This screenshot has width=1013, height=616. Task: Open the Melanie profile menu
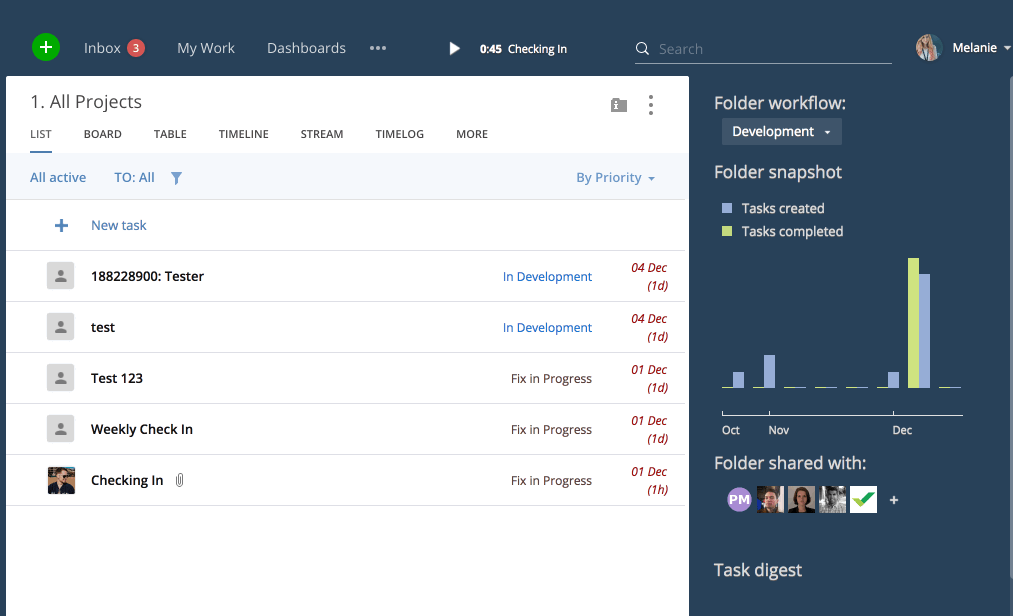click(x=964, y=48)
